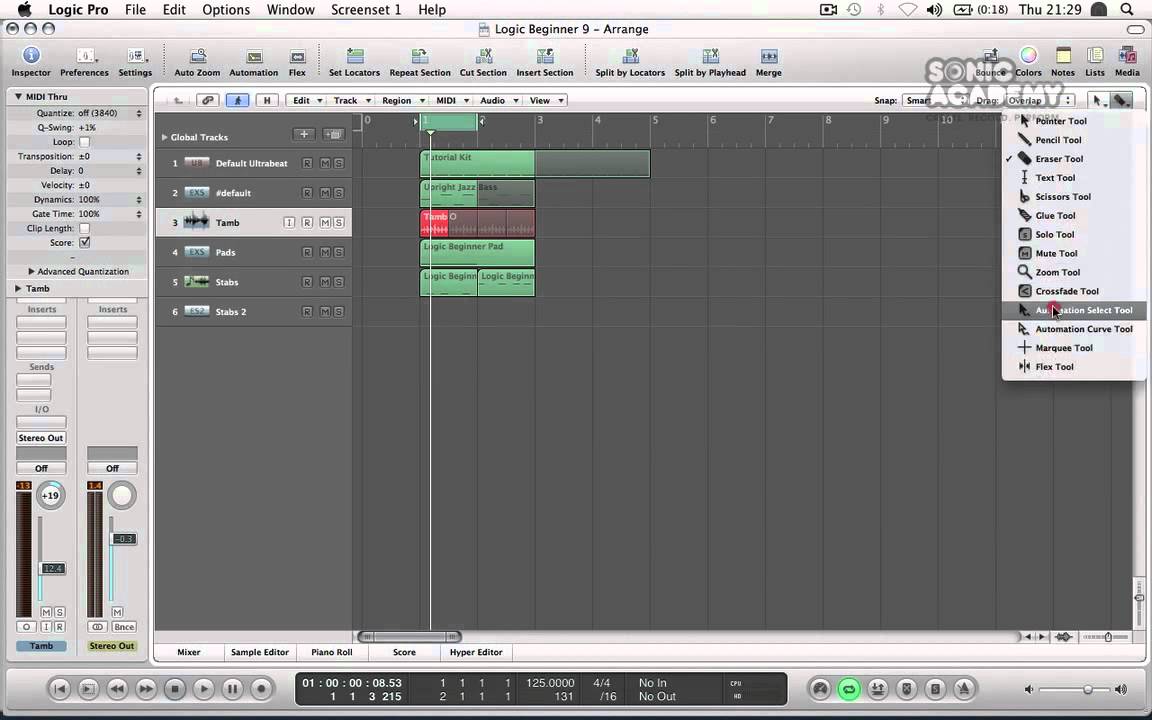The height and width of the screenshot is (720, 1152).
Task: Open the Hyper Editor tab
Action: 476,652
